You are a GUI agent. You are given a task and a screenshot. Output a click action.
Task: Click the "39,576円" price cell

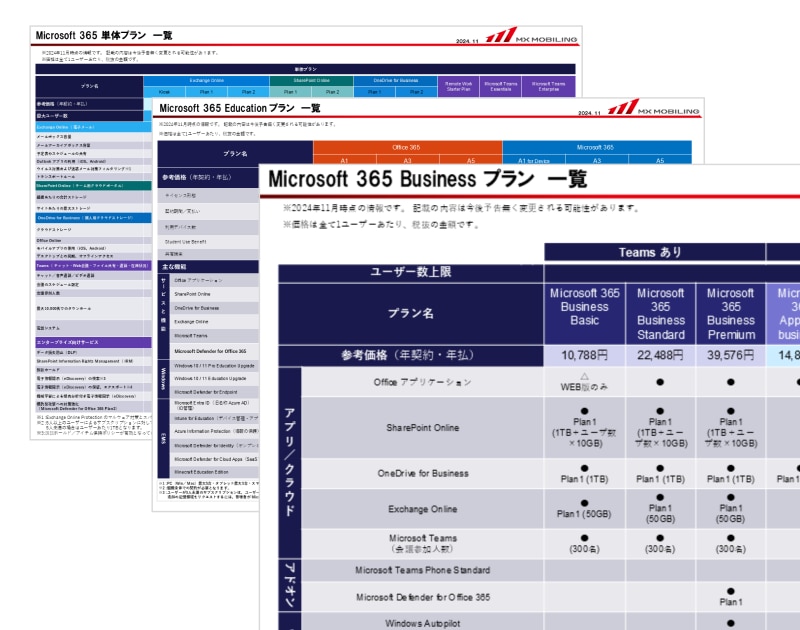731,355
